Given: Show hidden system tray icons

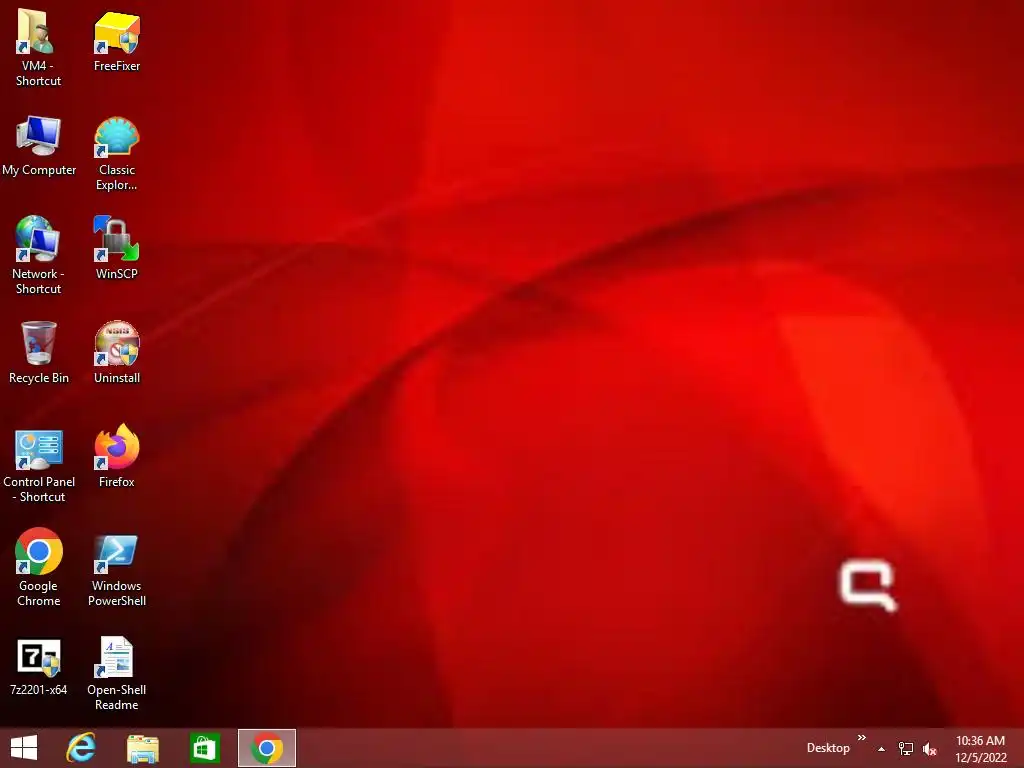Looking at the screenshot, I should coord(882,749).
